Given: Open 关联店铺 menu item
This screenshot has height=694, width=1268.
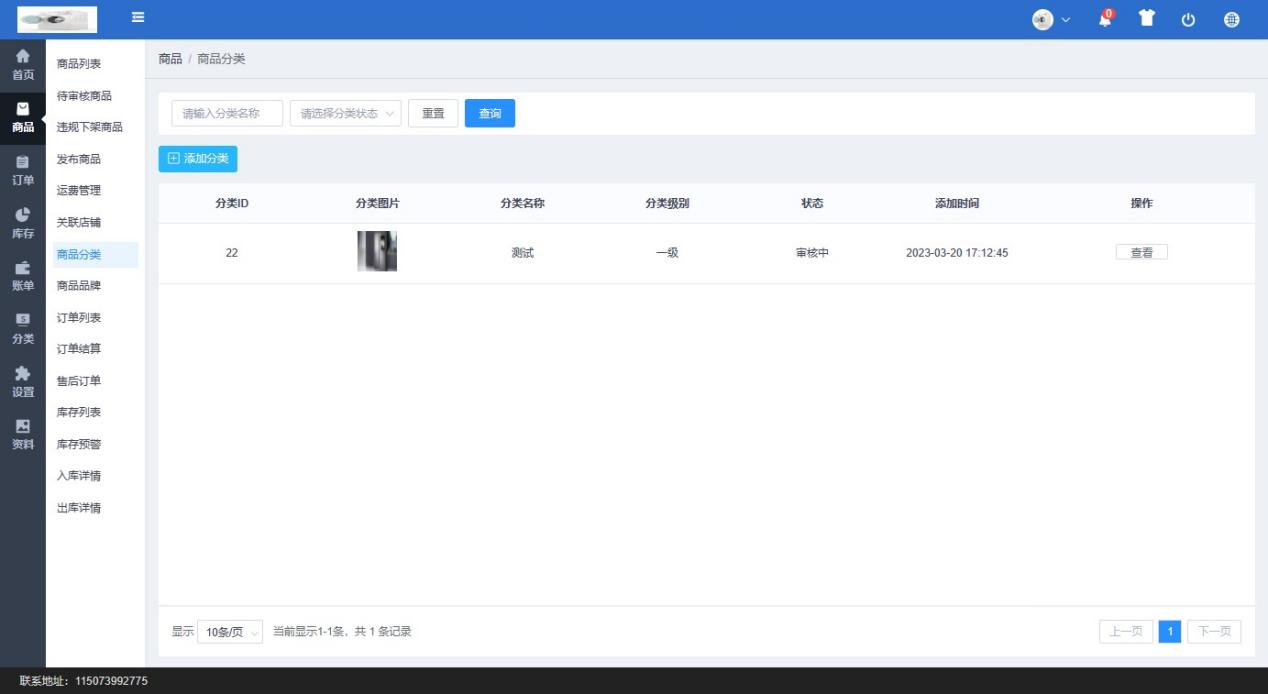Looking at the screenshot, I should [79, 222].
